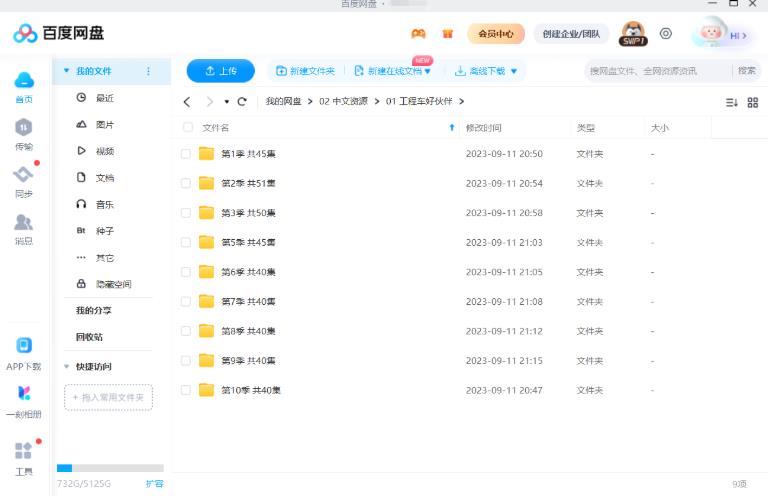Check the box for 第2季 共51集
Viewport: 768px width, 496px height.
(x=186, y=183)
